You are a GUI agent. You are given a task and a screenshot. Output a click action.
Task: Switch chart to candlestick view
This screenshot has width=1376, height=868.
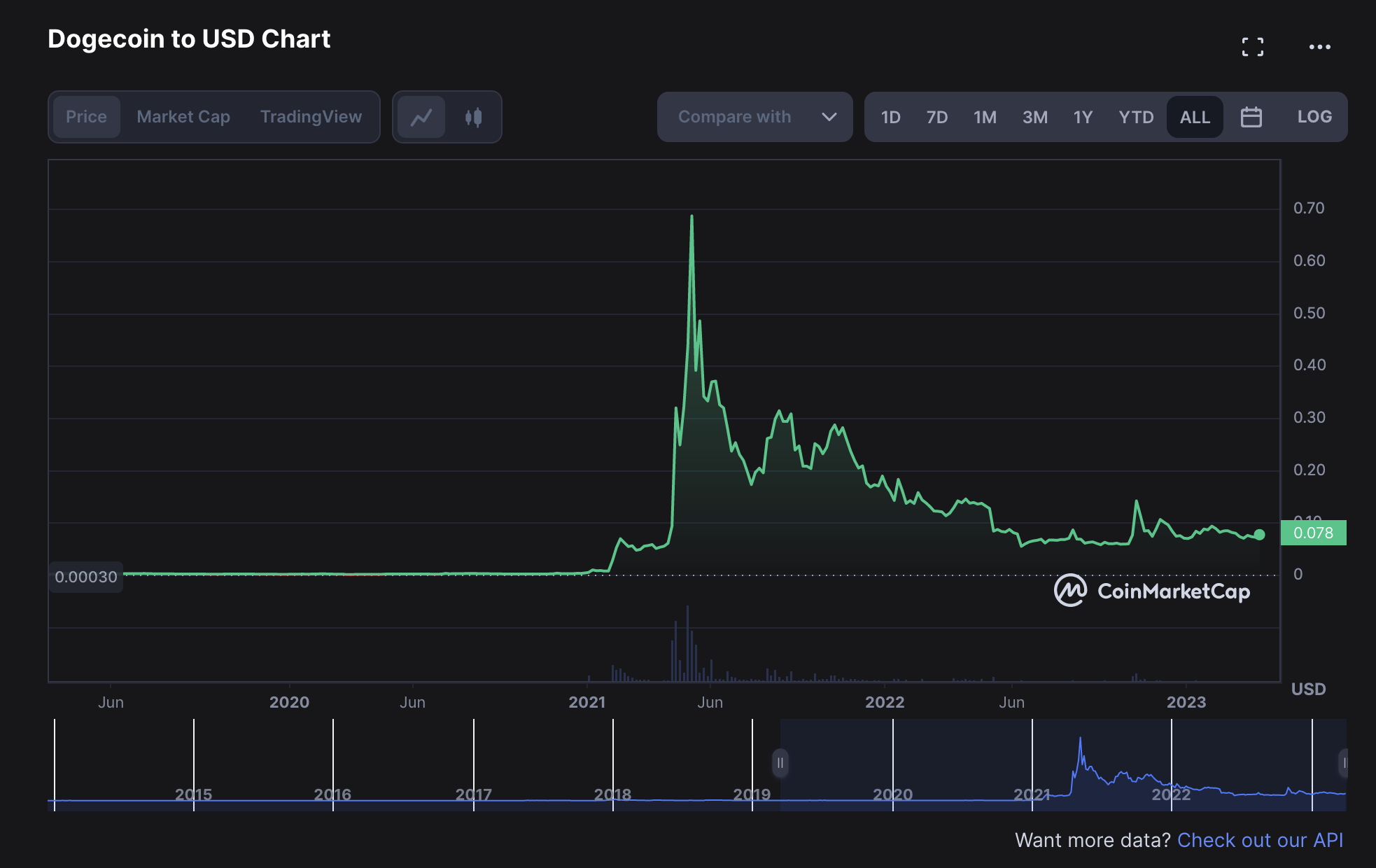coord(473,117)
